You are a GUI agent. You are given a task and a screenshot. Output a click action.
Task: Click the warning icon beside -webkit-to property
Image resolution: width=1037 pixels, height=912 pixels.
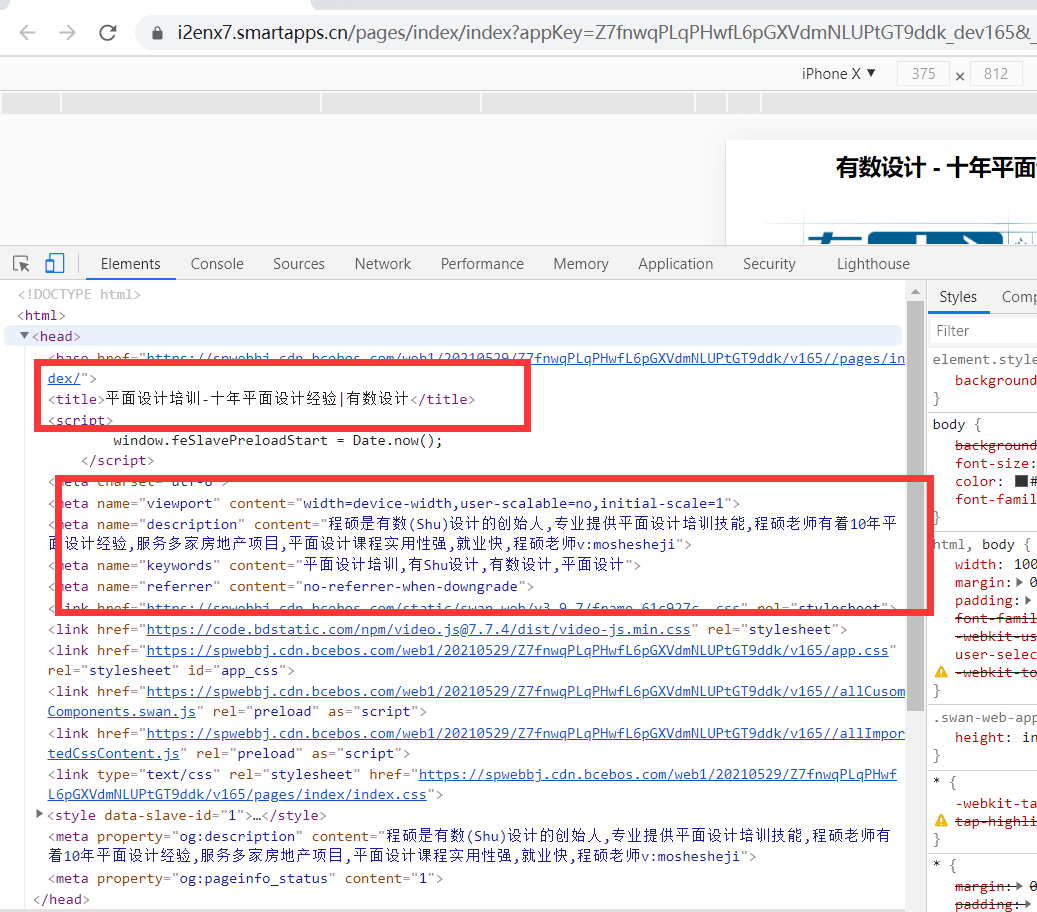[941, 672]
